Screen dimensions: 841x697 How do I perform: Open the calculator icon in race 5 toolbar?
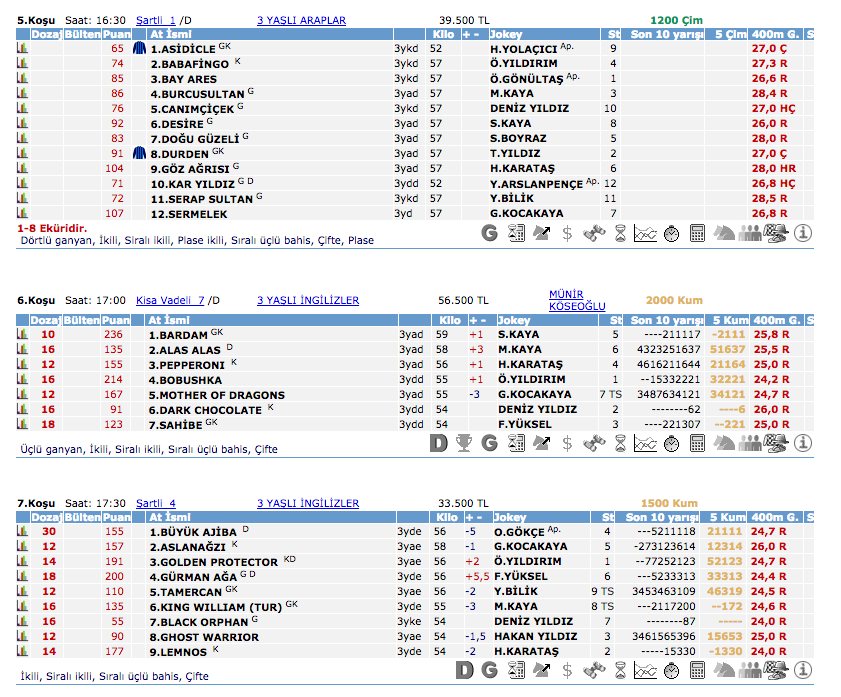[x=697, y=233]
